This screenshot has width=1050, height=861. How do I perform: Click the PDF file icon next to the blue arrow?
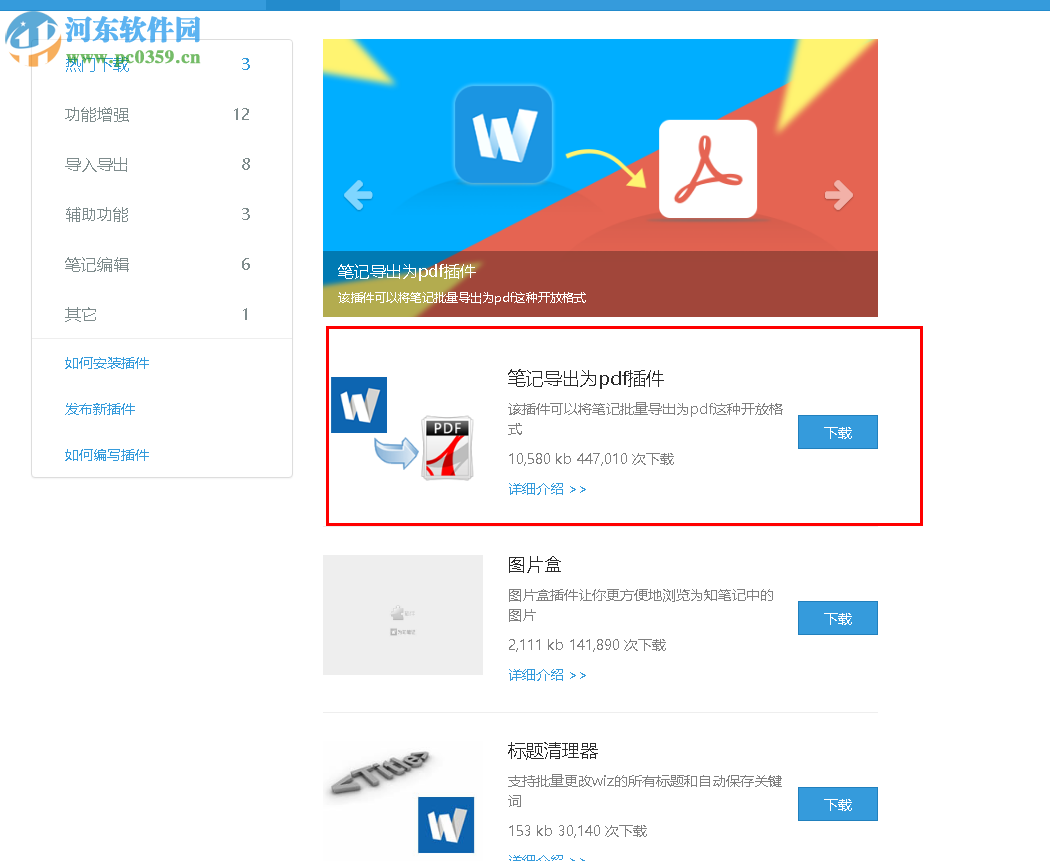click(x=445, y=446)
